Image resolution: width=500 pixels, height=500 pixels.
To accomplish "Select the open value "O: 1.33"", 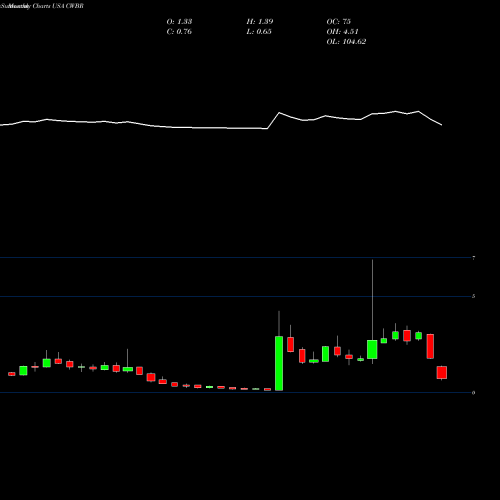I will (x=179, y=22).
